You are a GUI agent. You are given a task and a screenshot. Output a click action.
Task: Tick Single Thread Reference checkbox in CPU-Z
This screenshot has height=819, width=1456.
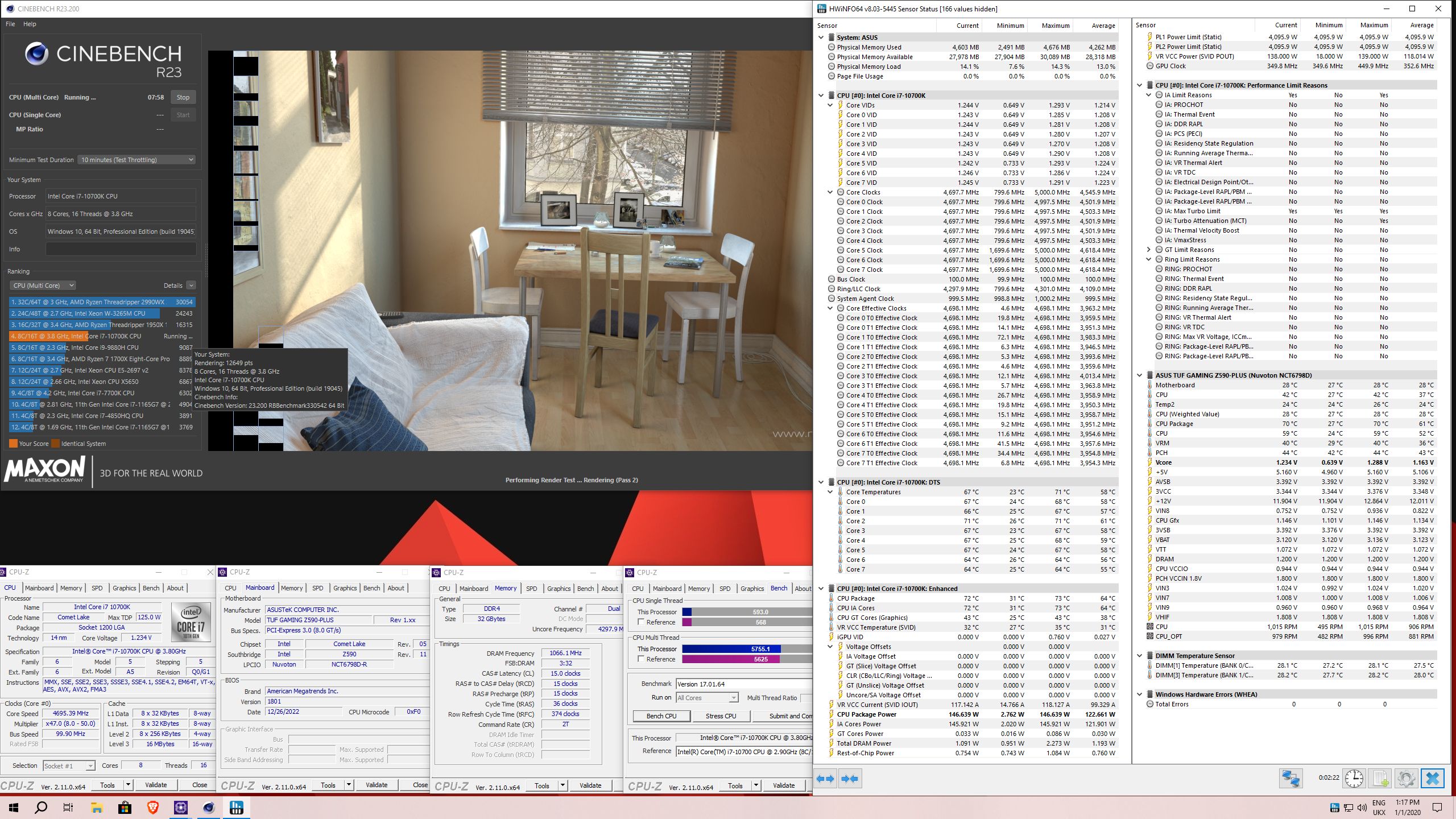click(x=641, y=622)
